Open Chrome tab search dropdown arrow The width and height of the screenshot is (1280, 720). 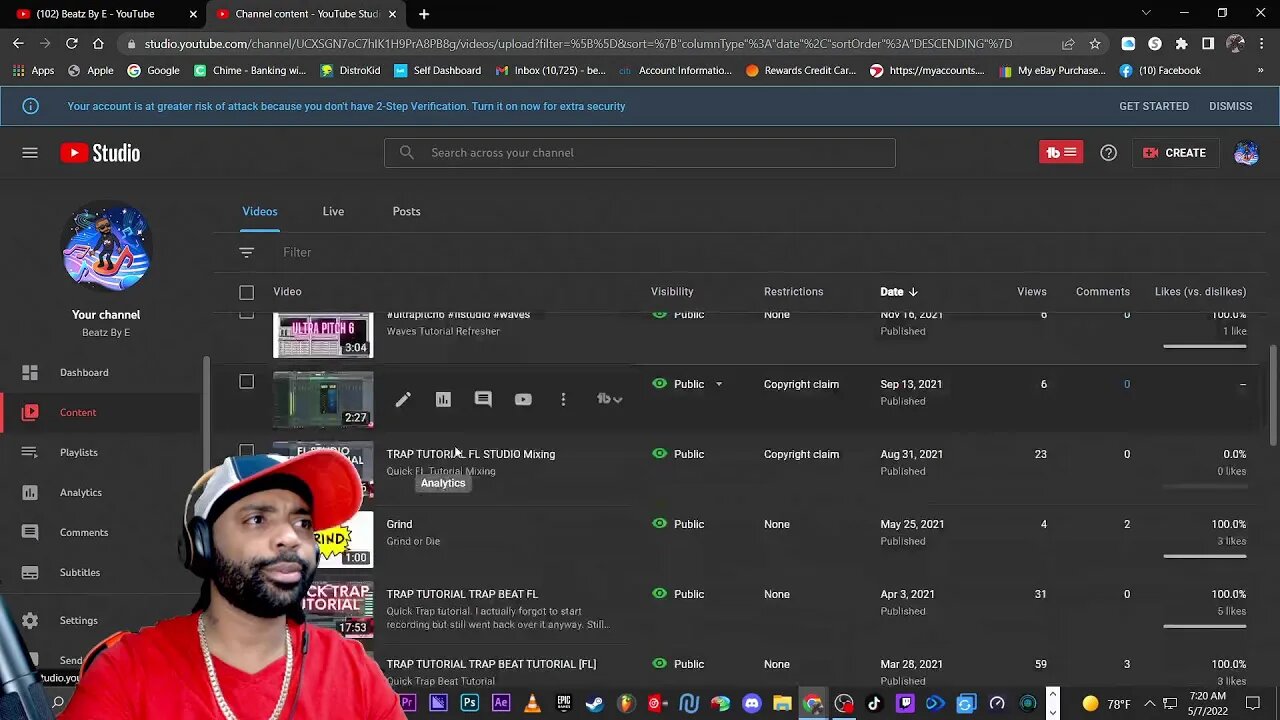pyautogui.click(x=1146, y=13)
